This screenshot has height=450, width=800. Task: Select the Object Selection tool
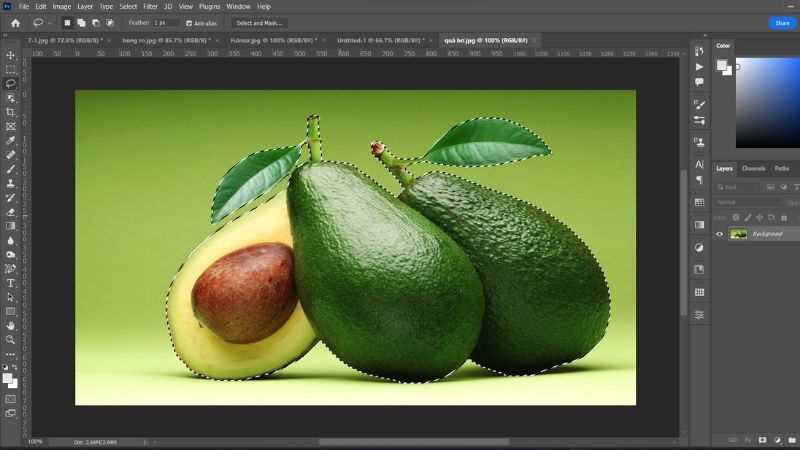(x=10, y=98)
